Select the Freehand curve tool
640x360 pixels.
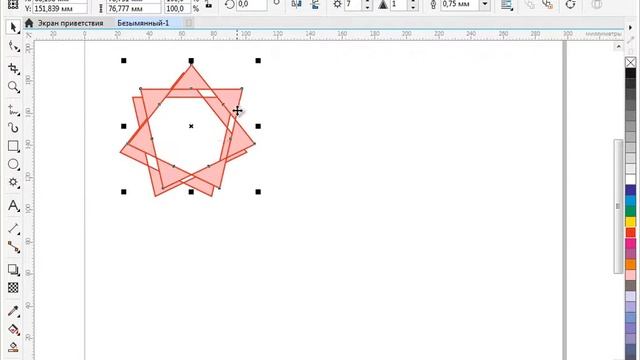pos(13,110)
